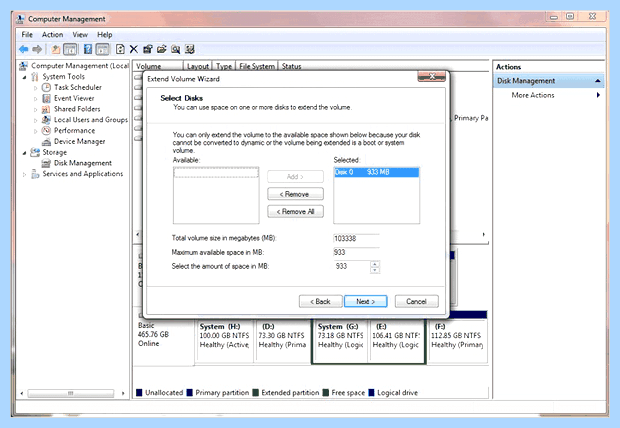Click the magnifier Explore toolbar icon
Screen dimensions: 620x428
point(176,49)
